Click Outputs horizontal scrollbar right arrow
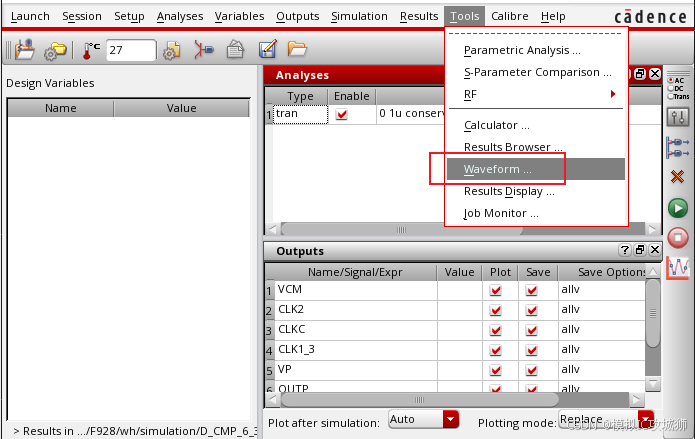695x439 pixels. click(636, 400)
